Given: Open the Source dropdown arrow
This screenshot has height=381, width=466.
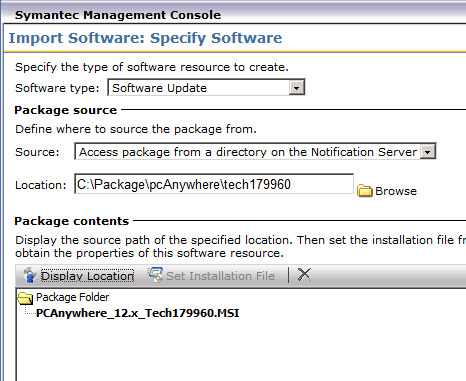Looking at the screenshot, I should 428,152.
